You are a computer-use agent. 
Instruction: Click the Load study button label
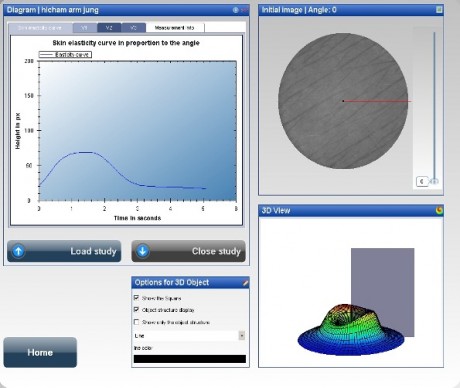93,251
